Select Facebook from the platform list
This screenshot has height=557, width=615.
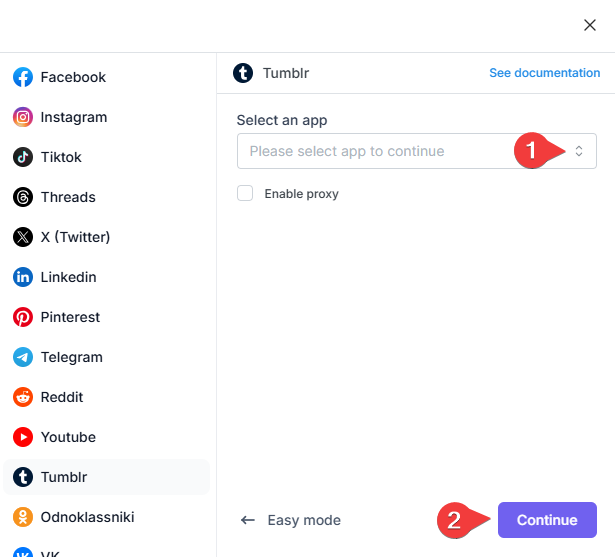click(106, 77)
